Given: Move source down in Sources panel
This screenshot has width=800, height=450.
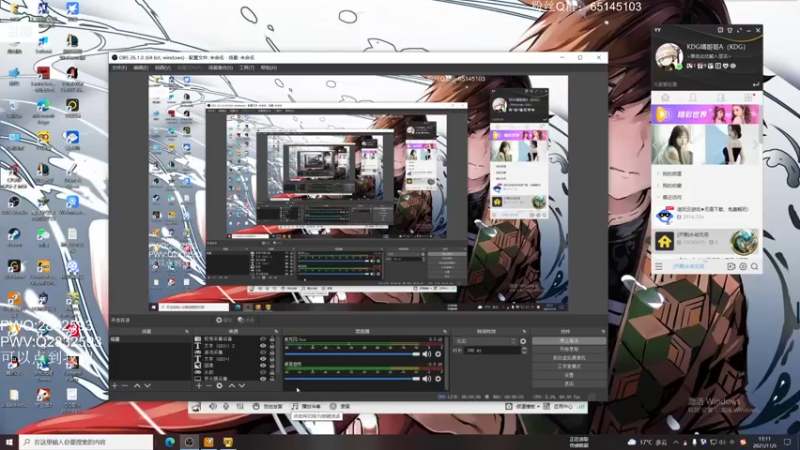Looking at the screenshot, I should [x=242, y=386].
